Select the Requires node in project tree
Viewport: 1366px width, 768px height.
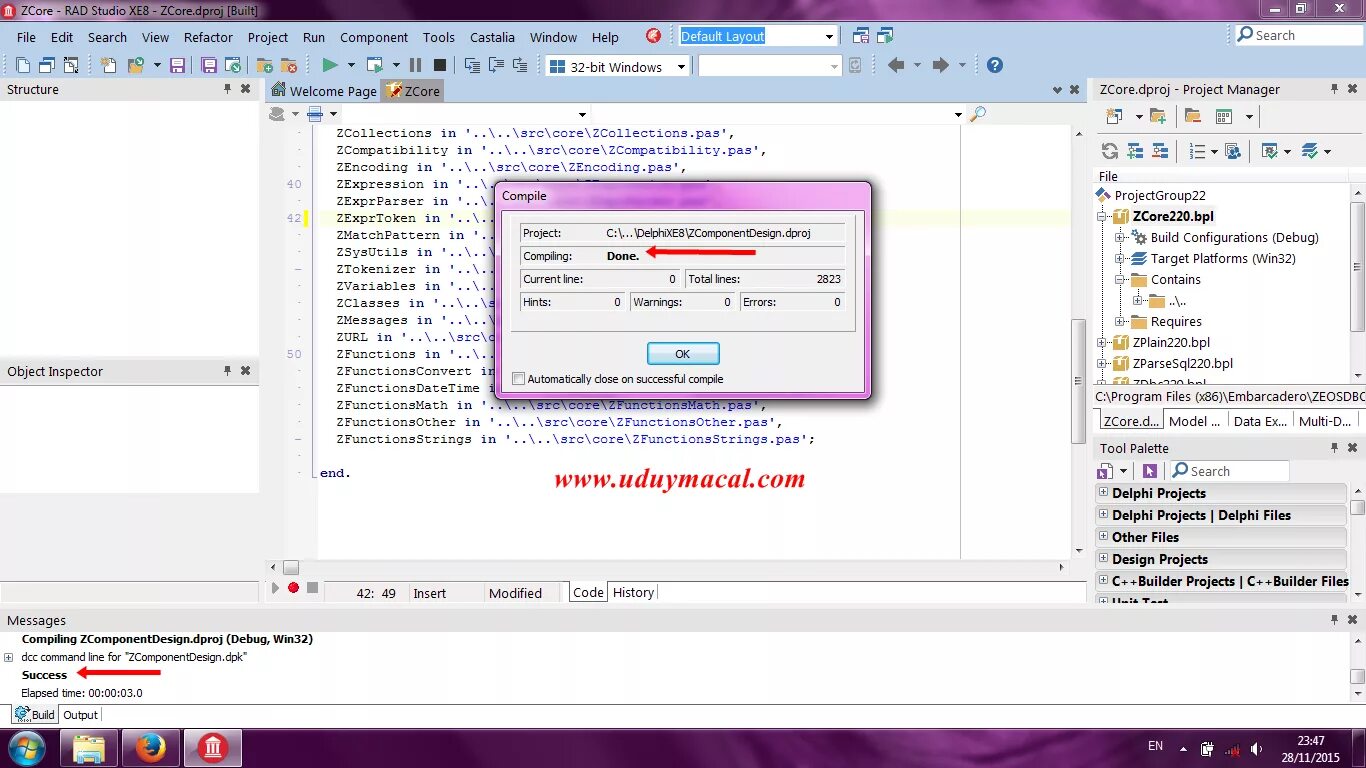[x=1176, y=321]
